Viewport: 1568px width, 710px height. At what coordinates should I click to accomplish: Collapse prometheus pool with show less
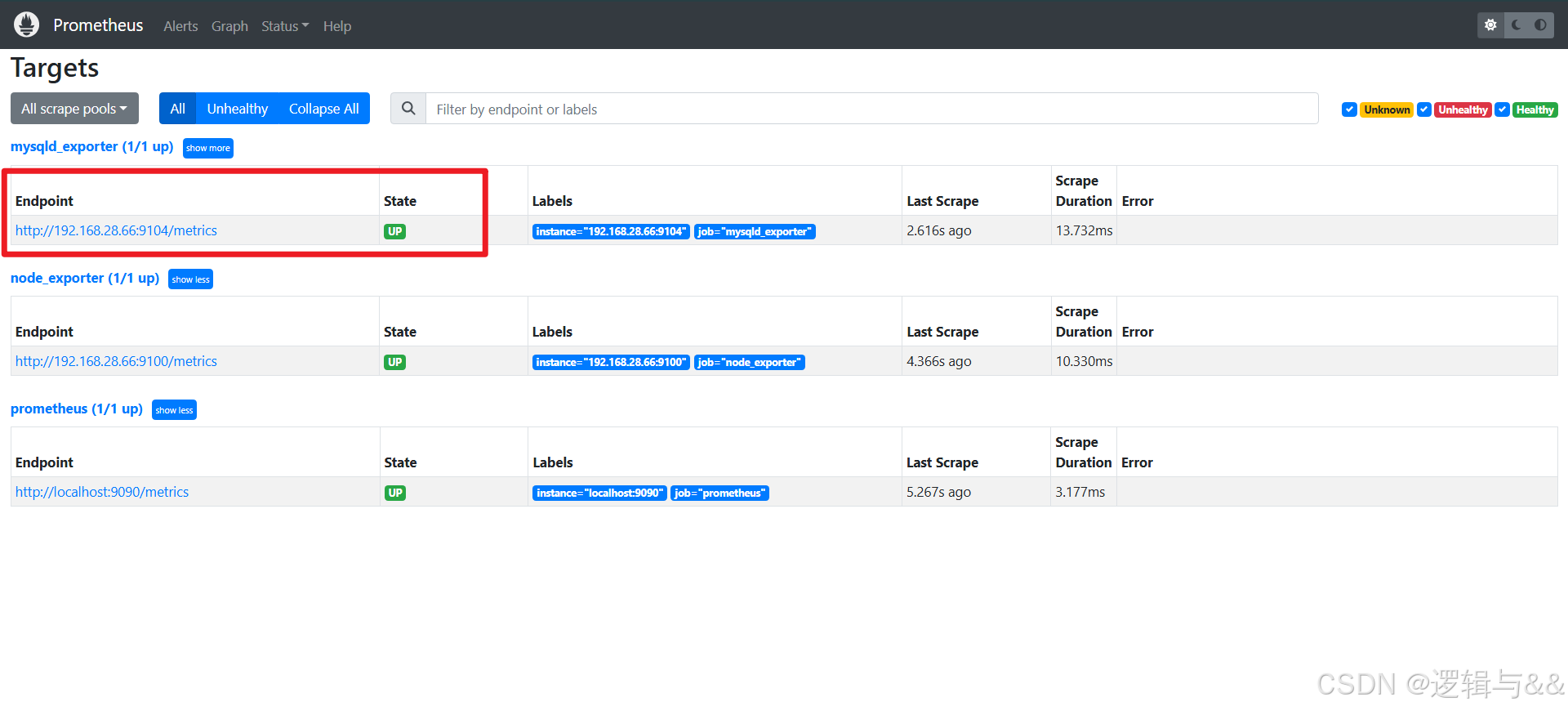[x=174, y=410]
